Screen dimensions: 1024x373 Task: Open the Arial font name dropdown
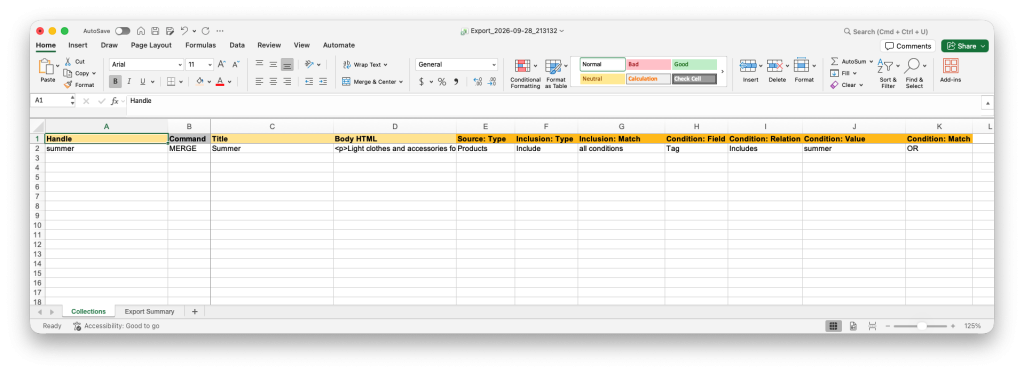180,65
